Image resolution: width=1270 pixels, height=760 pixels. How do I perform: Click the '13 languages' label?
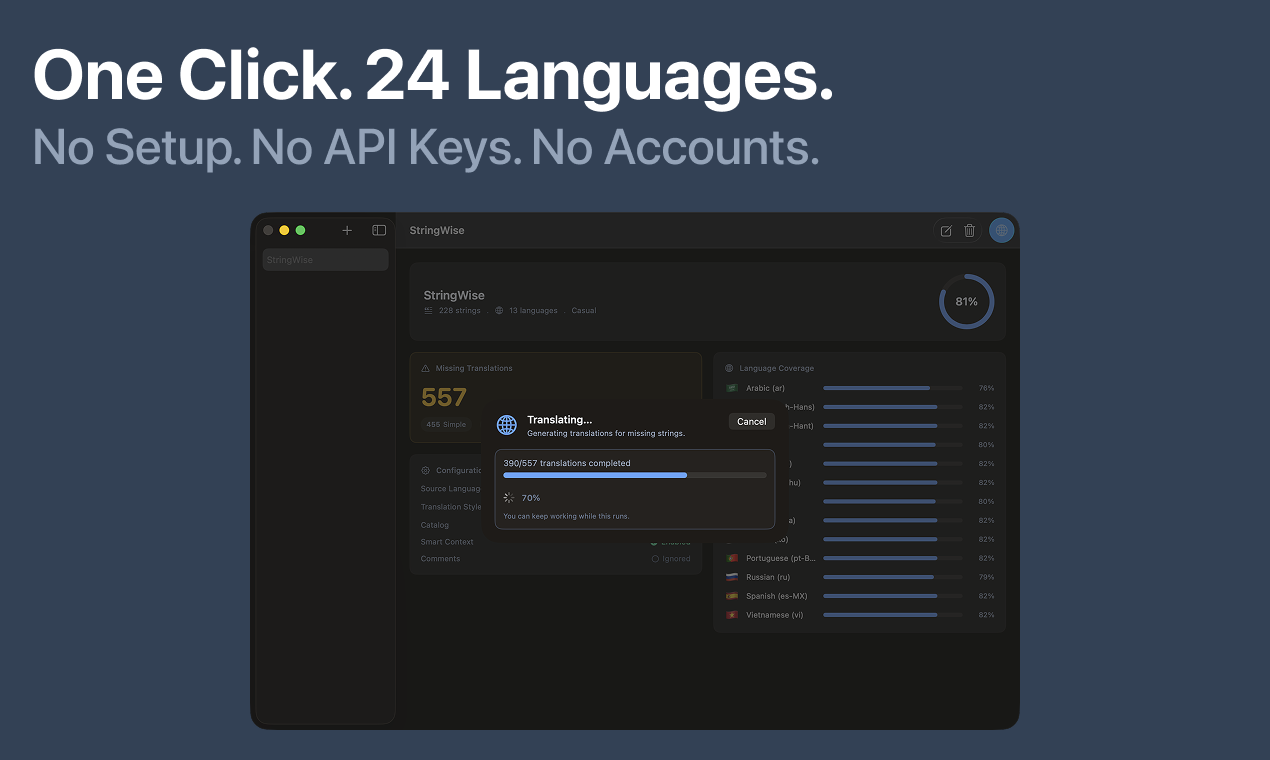click(x=533, y=311)
